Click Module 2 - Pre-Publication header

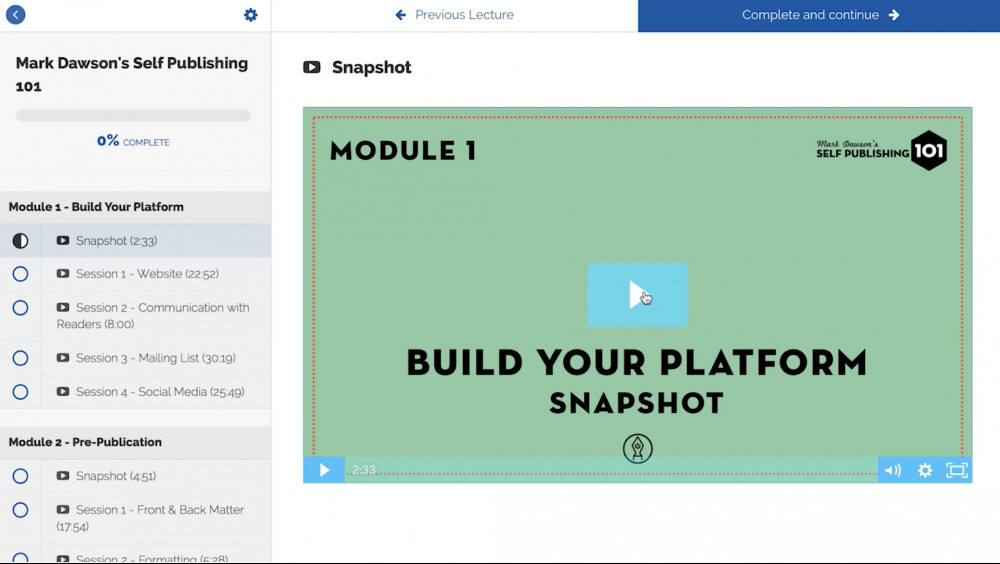(x=85, y=442)
